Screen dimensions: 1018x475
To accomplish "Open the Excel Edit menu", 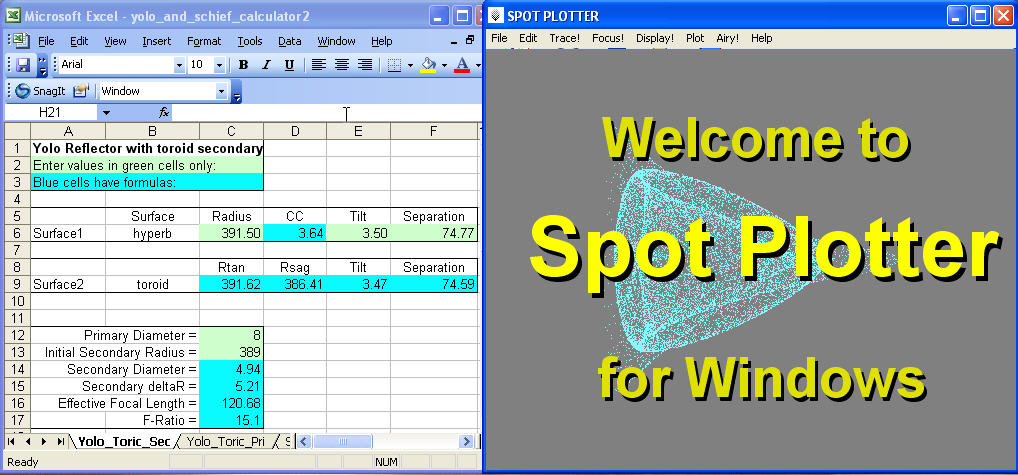I will click(x=79, y=41).
